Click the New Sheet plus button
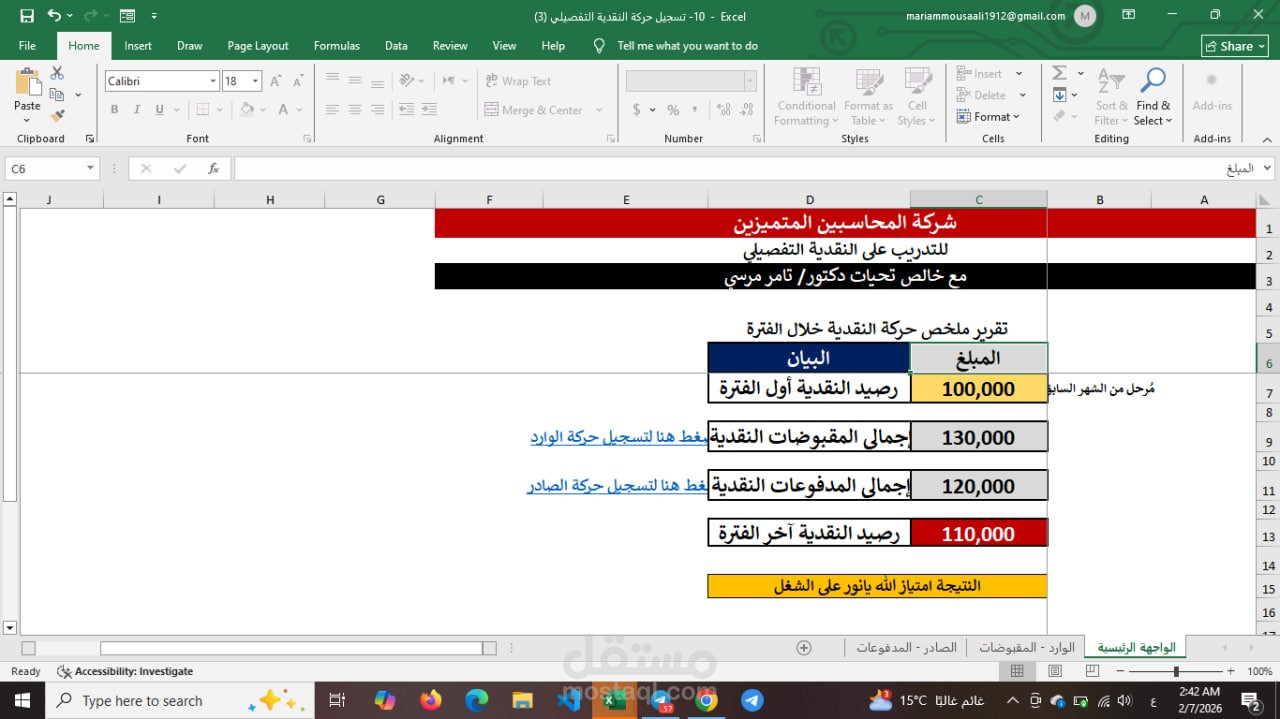 pos(803,648)
